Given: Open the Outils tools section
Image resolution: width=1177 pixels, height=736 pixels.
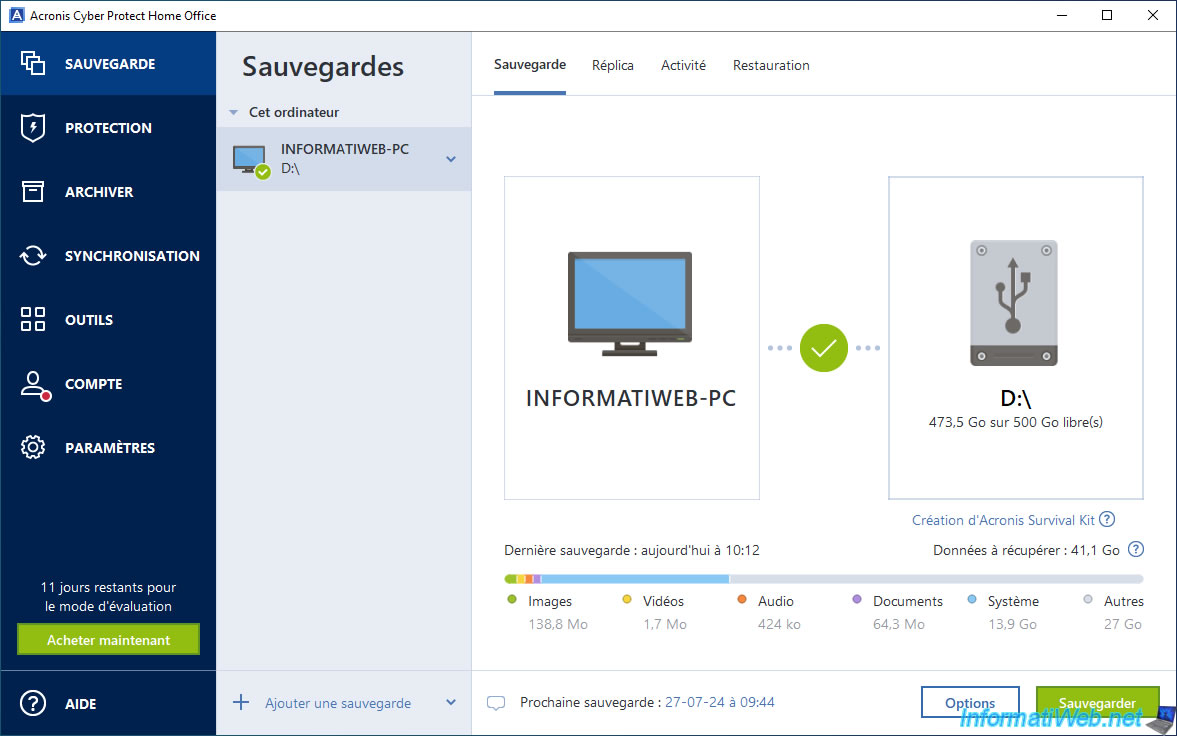Looking at the screenshot, I should pos(88,320).
